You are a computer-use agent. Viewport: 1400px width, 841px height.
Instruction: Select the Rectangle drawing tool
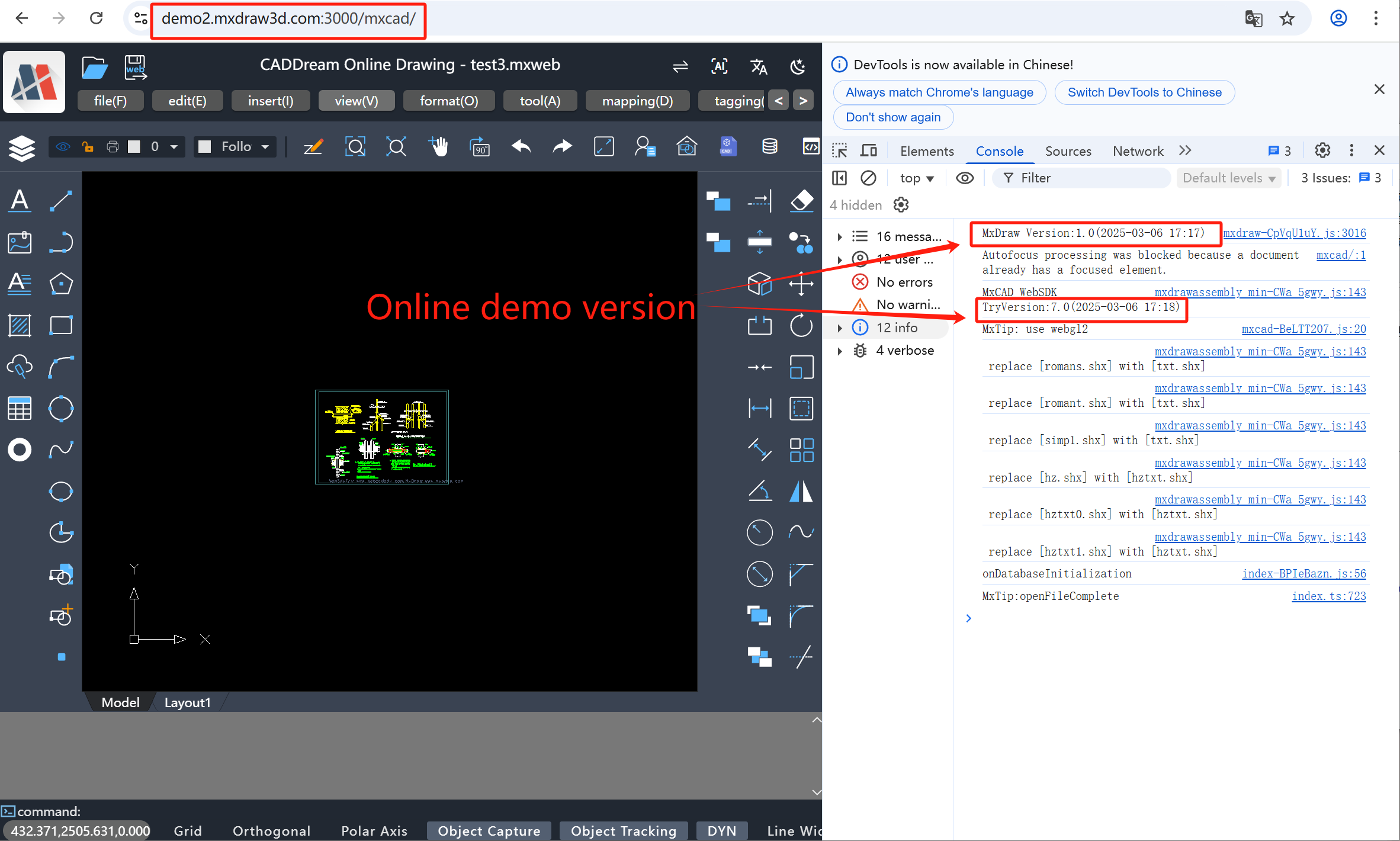[61, 326]
